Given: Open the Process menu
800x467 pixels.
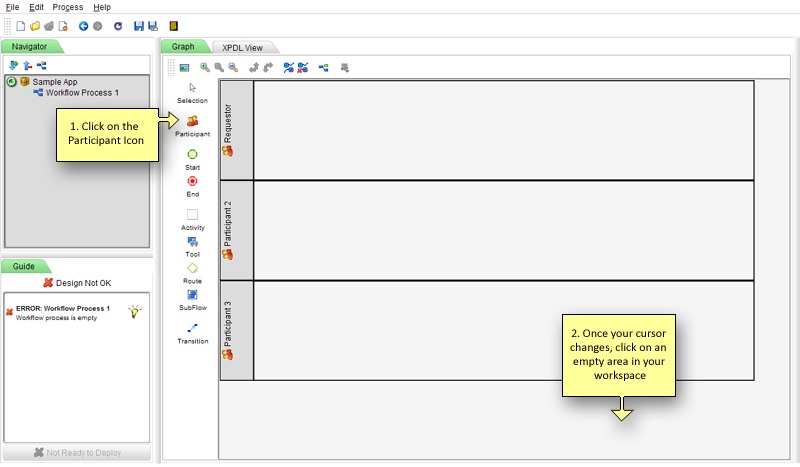Looking at the screenshot, I should coord(68,7).
